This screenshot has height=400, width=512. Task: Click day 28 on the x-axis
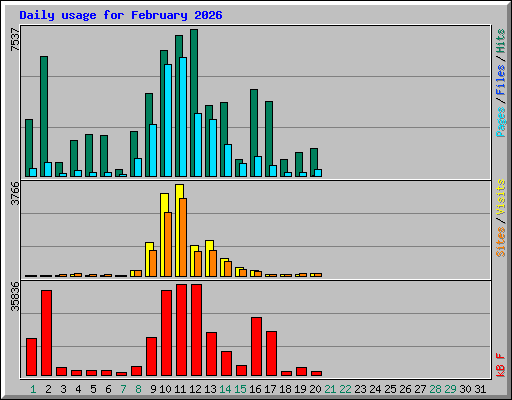click(x=435, y=389)
